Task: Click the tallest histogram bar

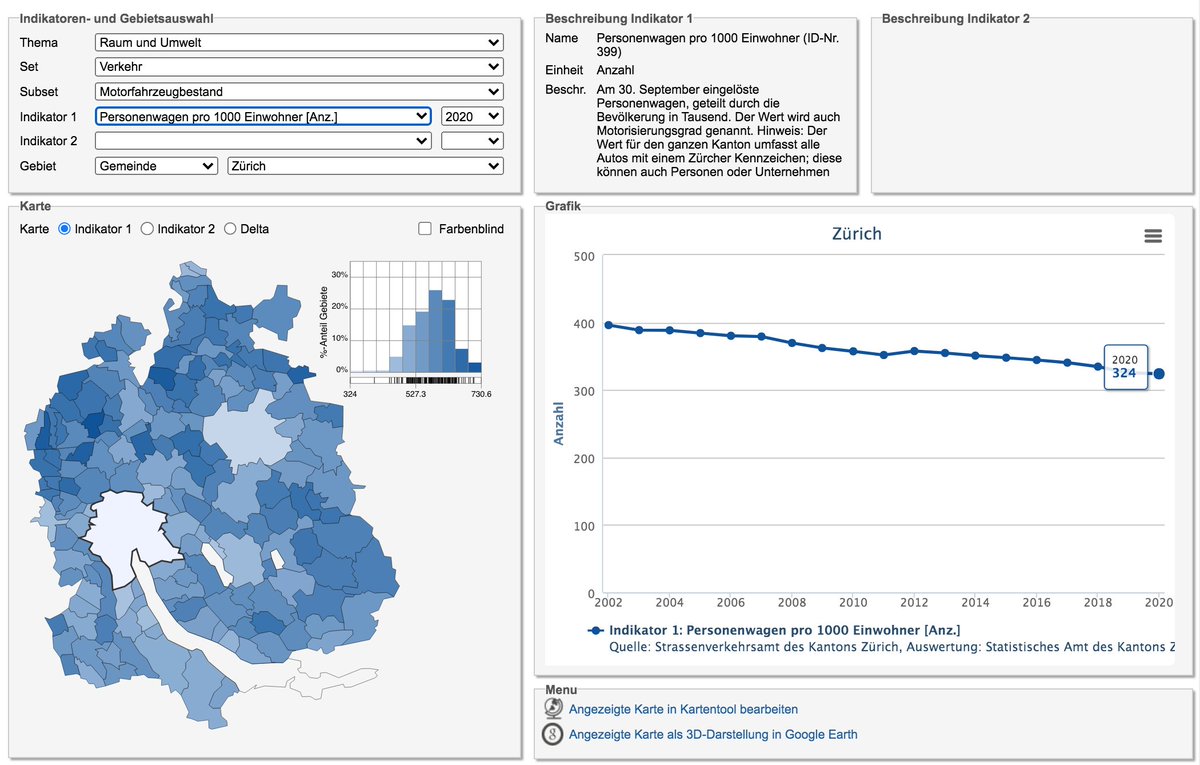Action: point(436,331)
